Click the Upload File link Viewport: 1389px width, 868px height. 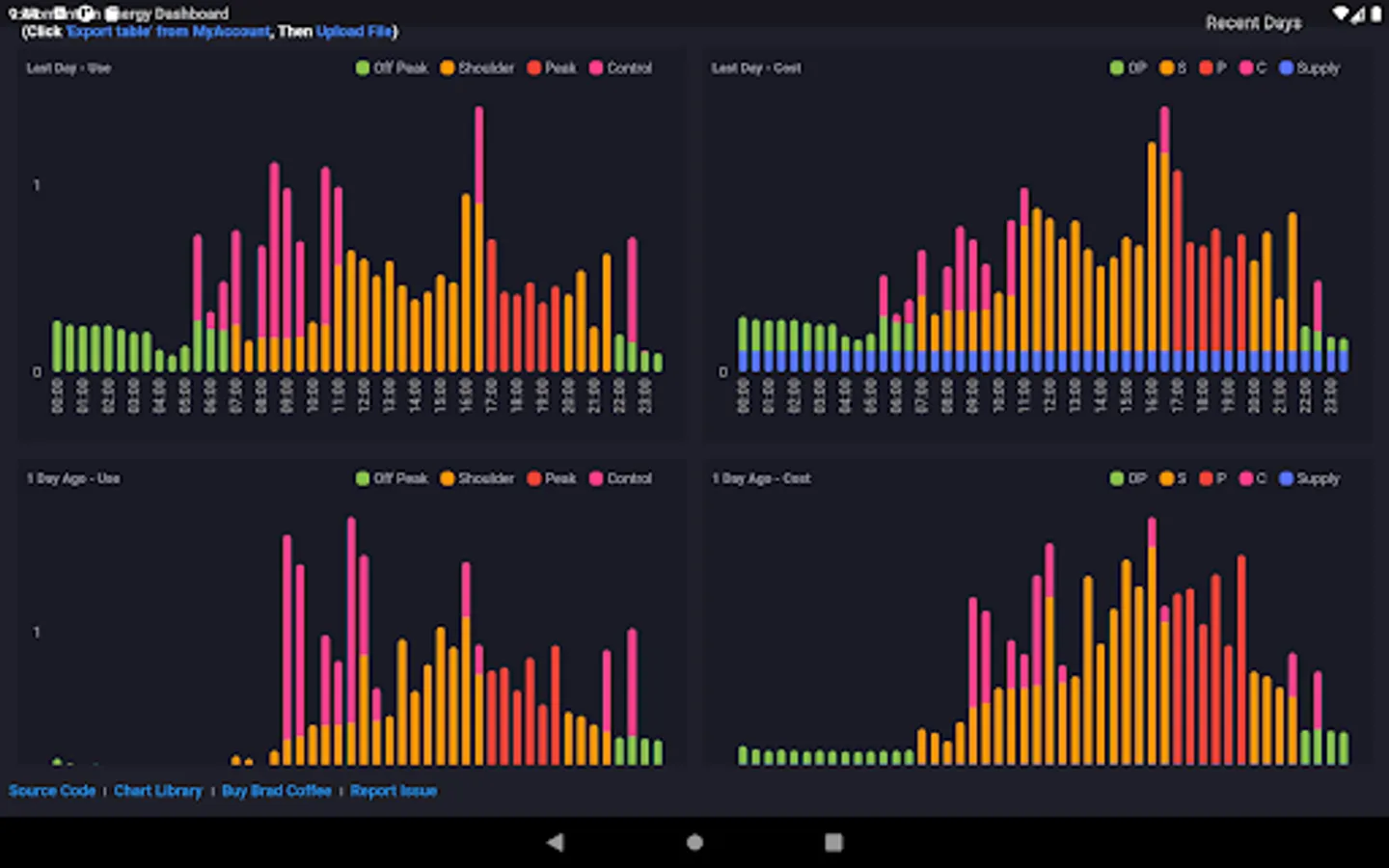pos(354,32)
